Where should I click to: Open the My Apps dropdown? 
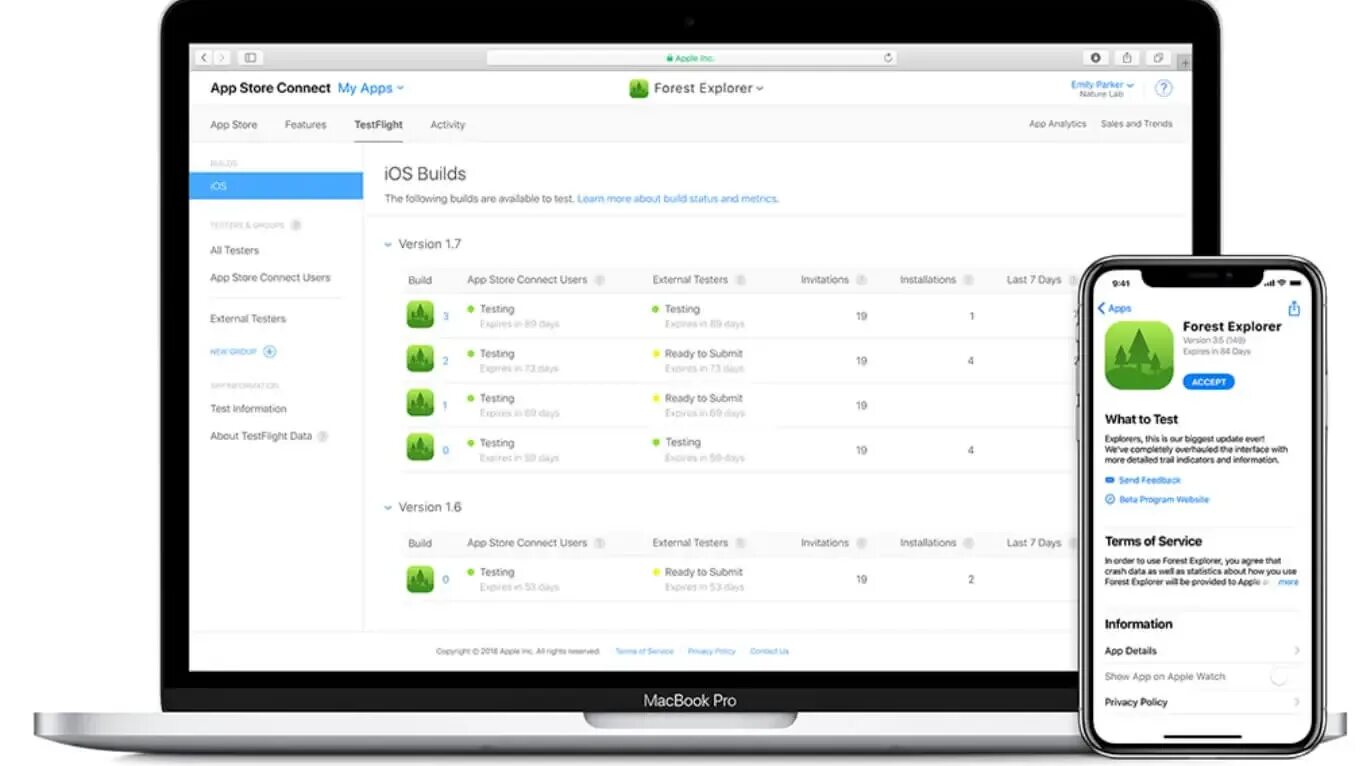[371, 88]
